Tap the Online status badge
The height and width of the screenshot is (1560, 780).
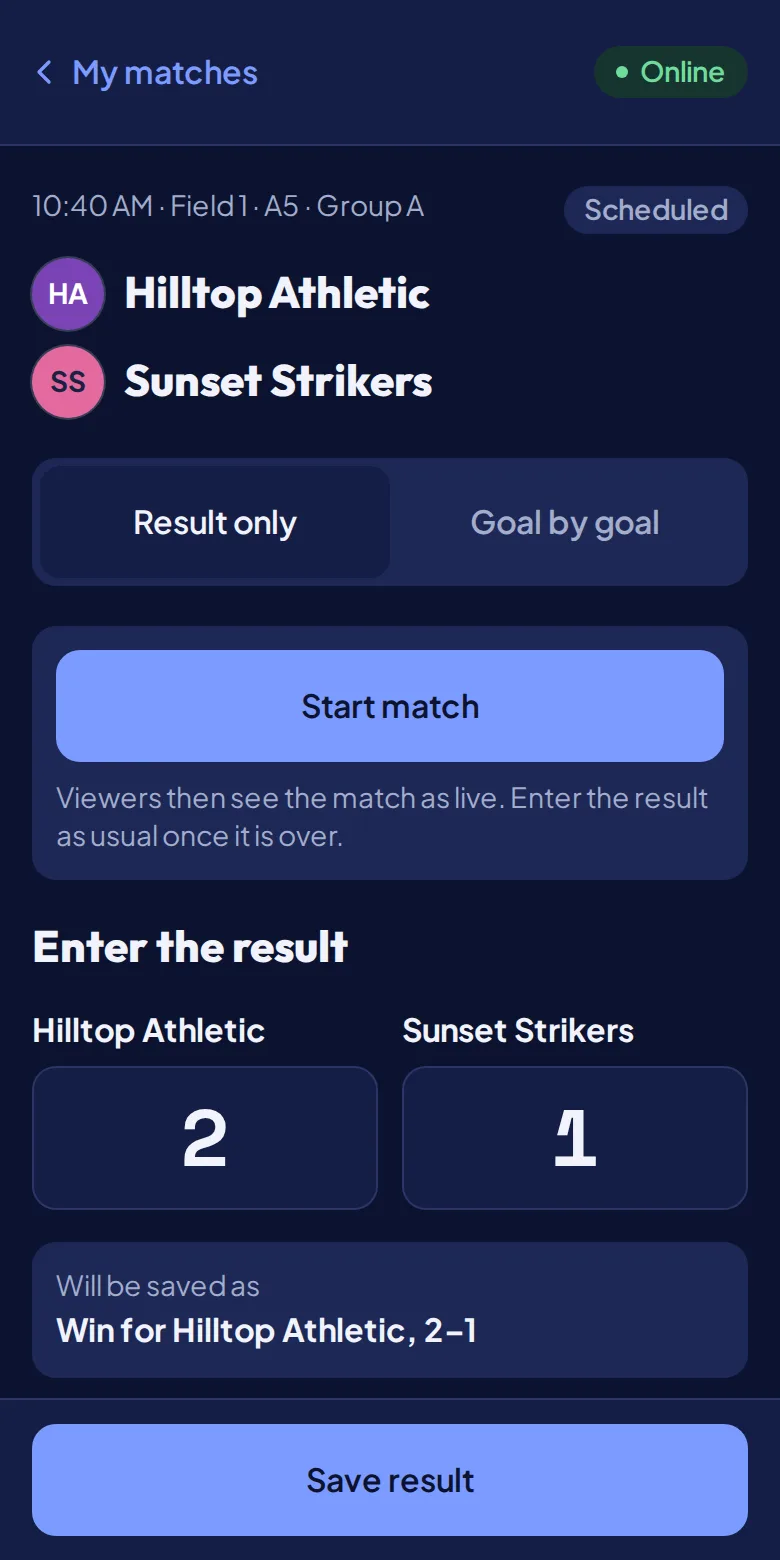point(671,72)
